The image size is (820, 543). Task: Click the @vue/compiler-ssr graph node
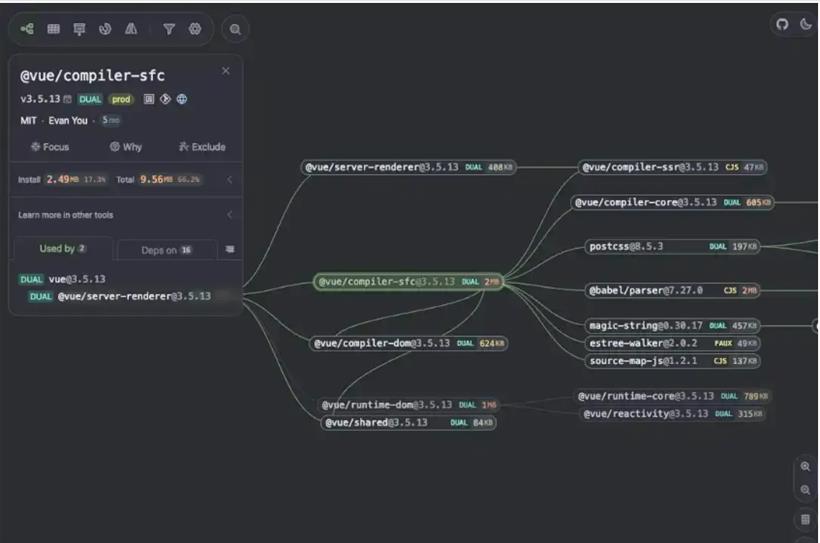pos(673,167)
